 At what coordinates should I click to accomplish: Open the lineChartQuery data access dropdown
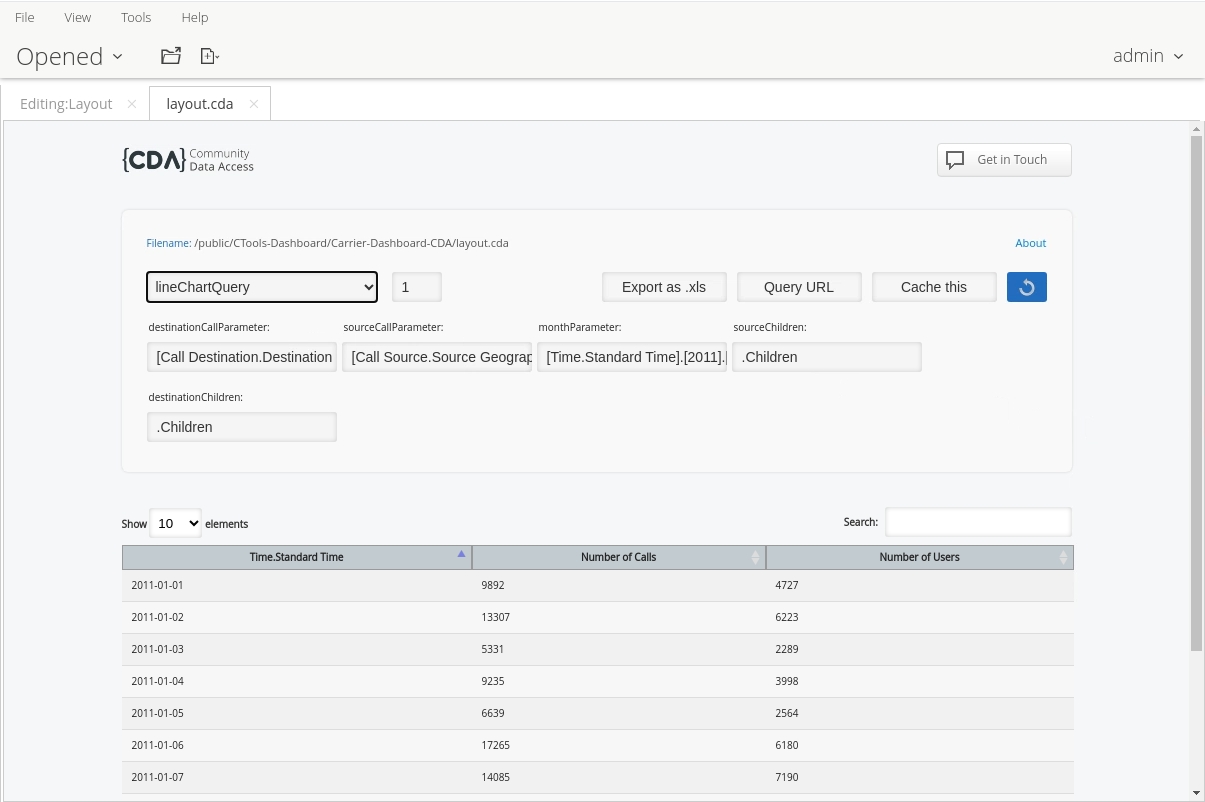[262, 287]
